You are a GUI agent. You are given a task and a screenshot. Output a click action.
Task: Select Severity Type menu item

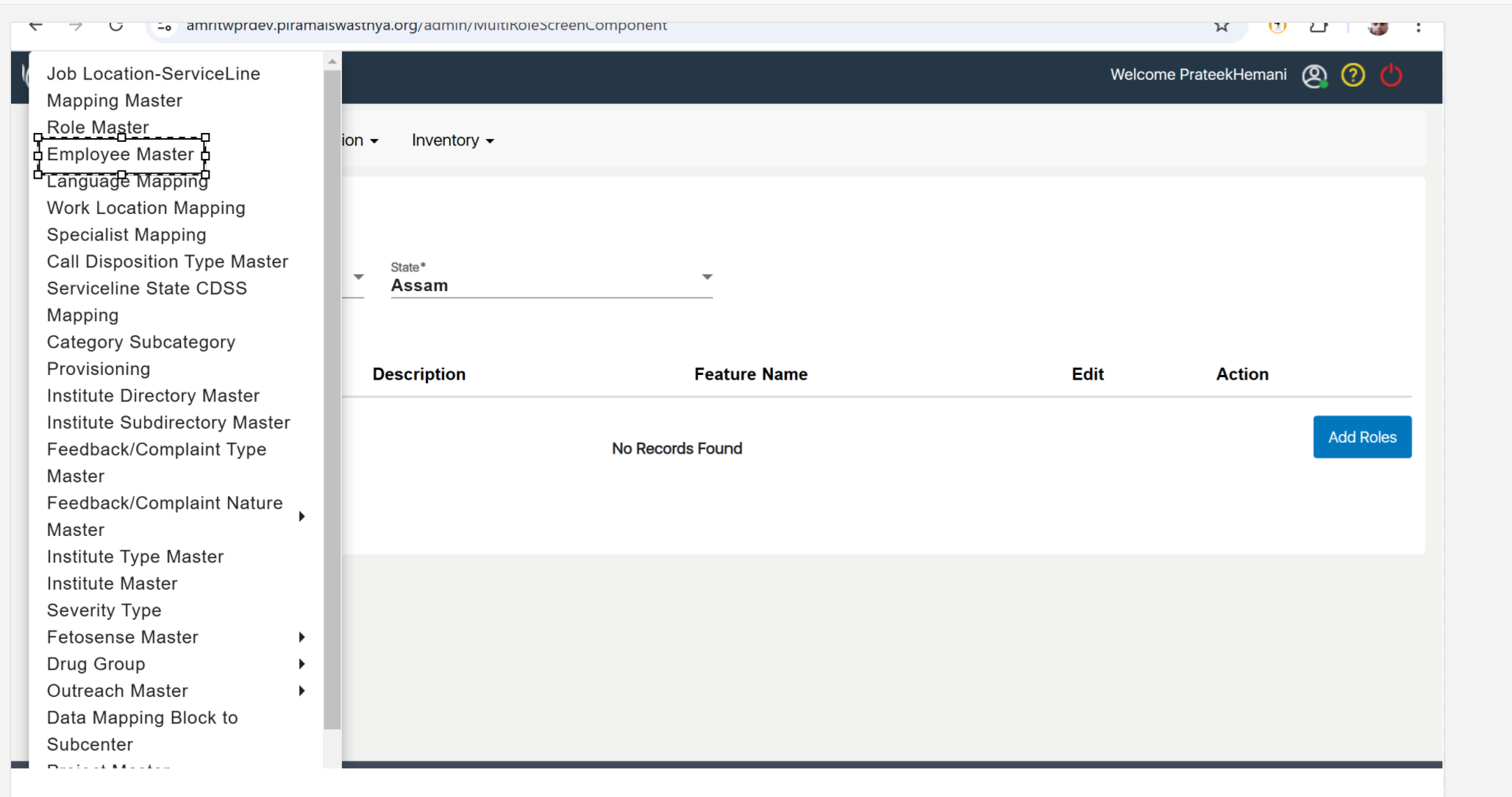pyautogui.click(x=104, y=610)
